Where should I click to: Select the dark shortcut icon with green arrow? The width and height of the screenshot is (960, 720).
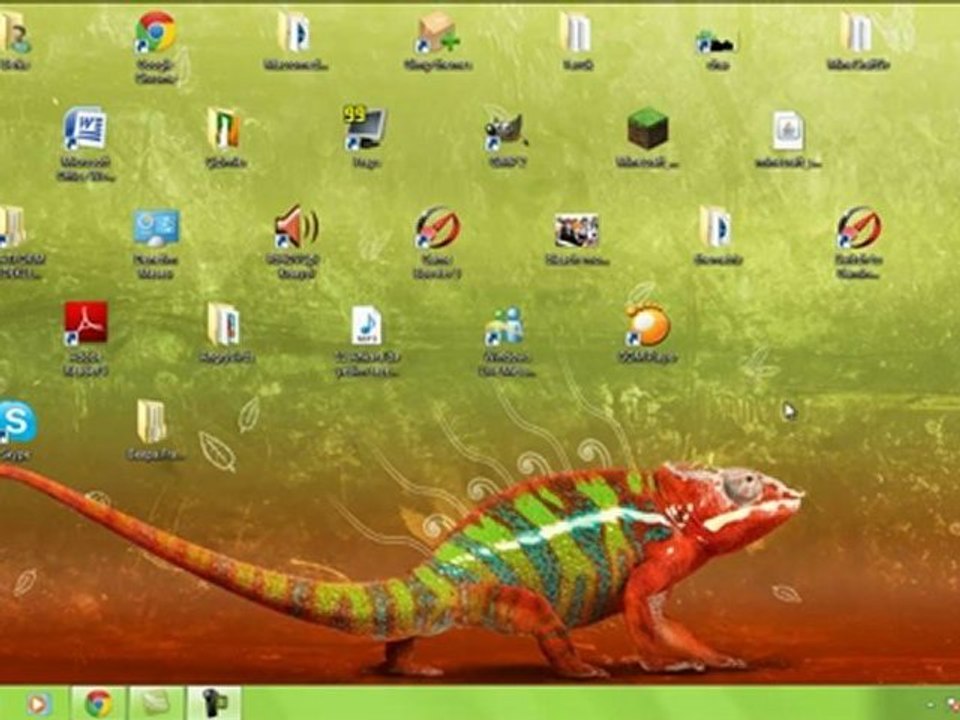click(715, 42)
